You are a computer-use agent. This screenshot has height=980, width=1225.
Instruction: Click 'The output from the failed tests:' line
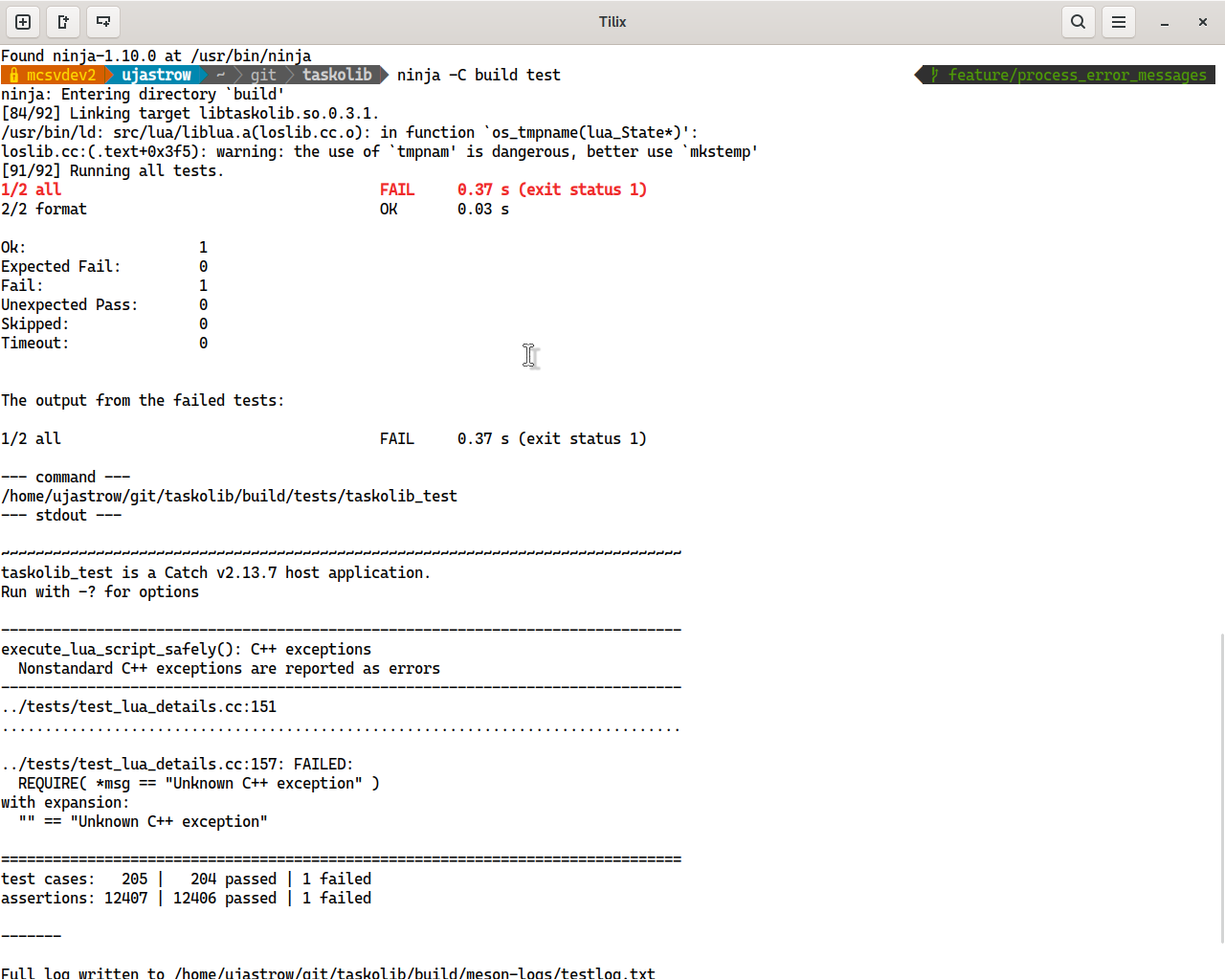pos(143,400)
